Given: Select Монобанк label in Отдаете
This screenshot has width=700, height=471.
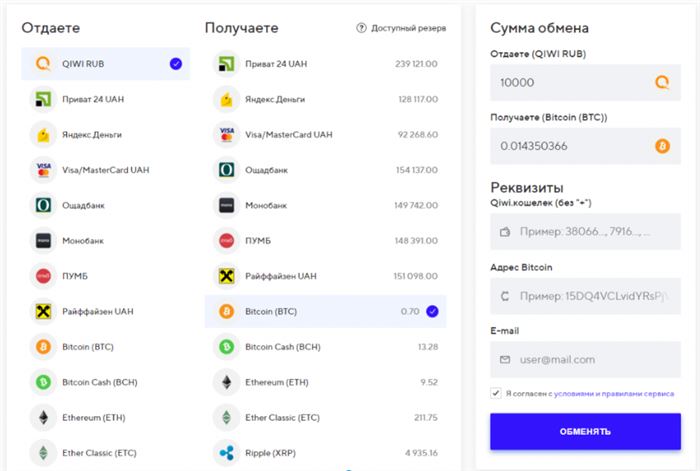Looking at the screenshot, I should tap(83, 241).
